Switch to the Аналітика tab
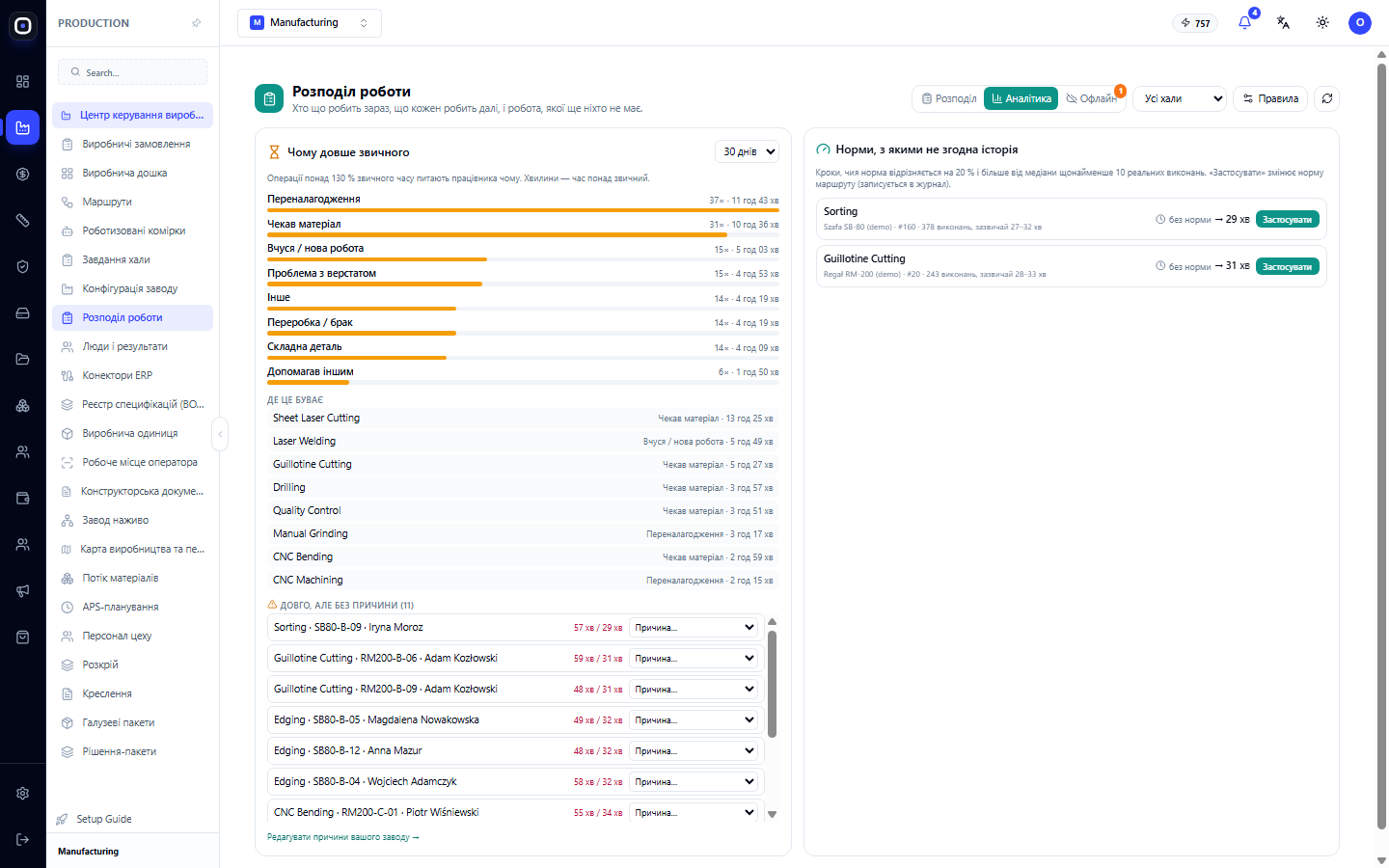Viewport: 1389px width, 868px height. click(x=1021, y=98)
